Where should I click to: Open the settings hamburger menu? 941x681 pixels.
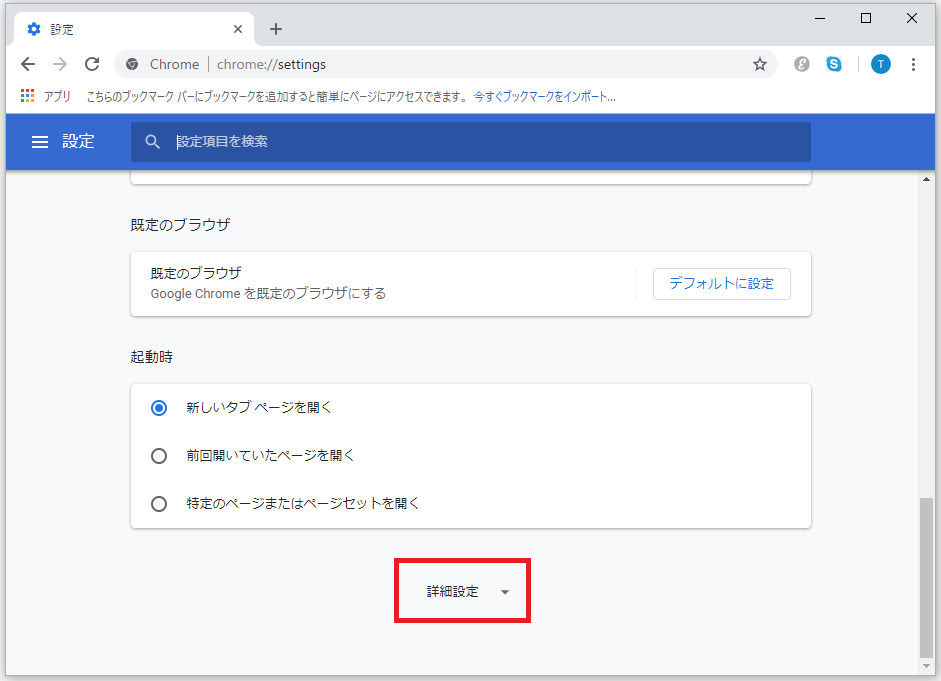[40, 142]
